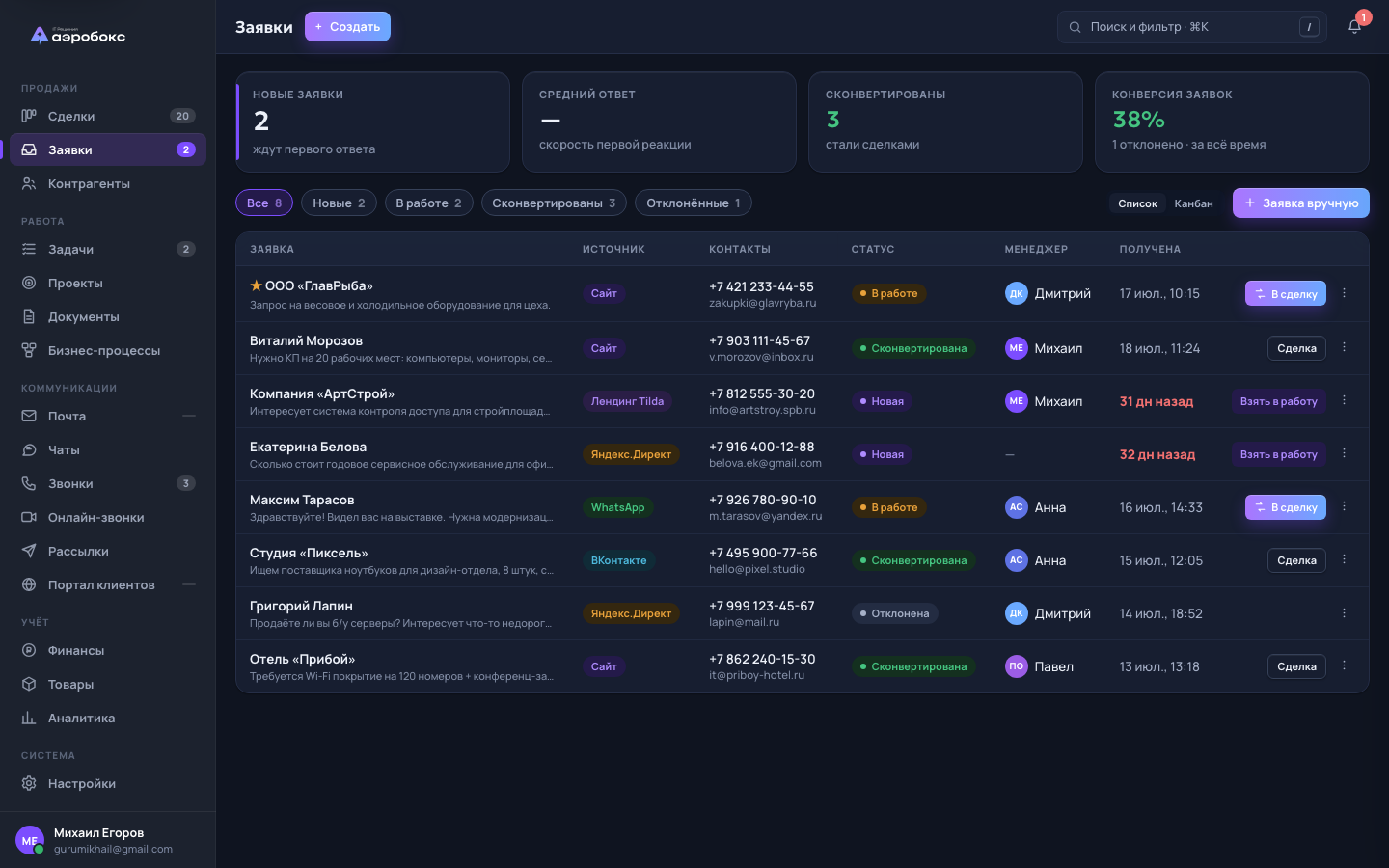Click the Контрагенты sidebar icon
Viewport: 1389px width, 868px height.
(x=29, y=183)
